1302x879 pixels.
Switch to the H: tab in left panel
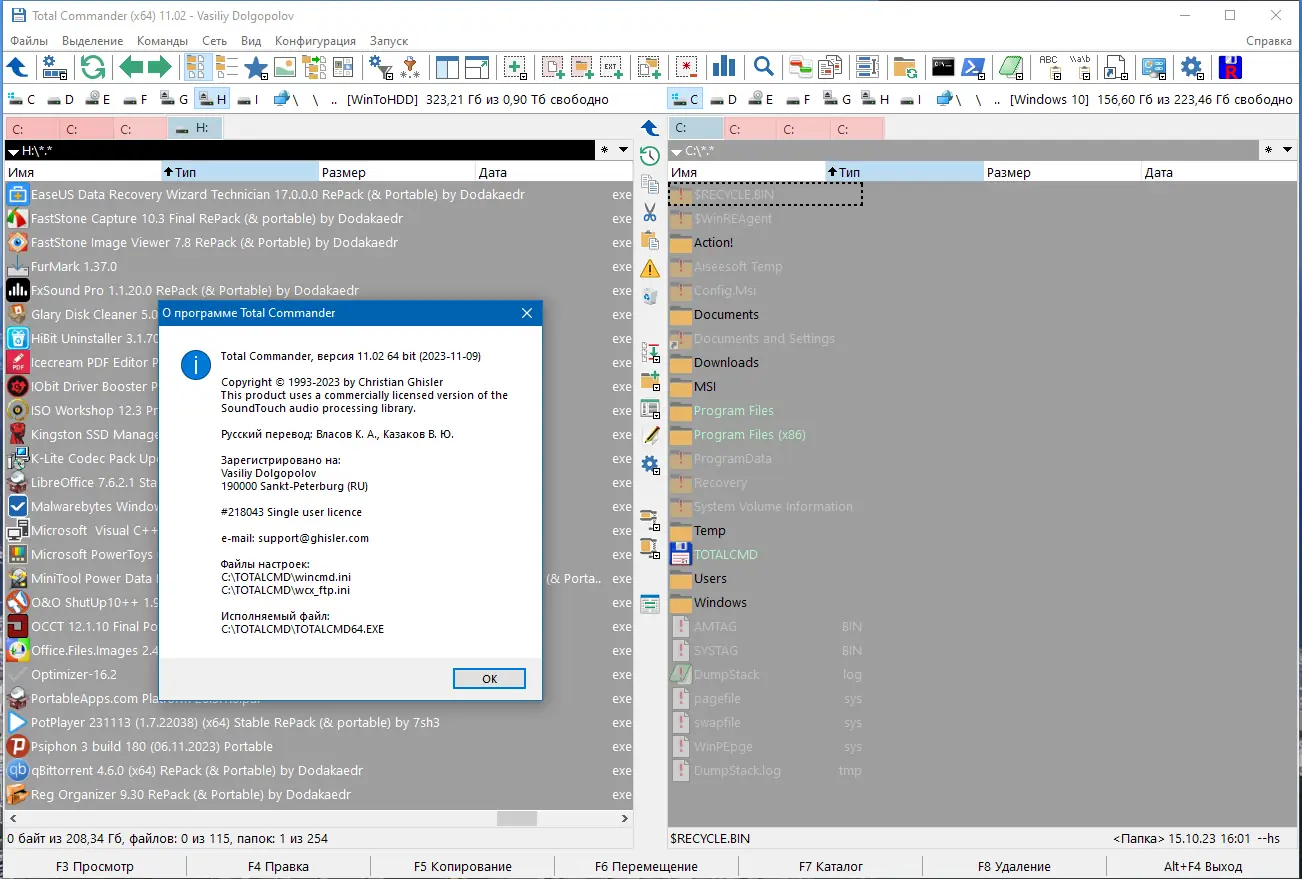click(195, 128)
